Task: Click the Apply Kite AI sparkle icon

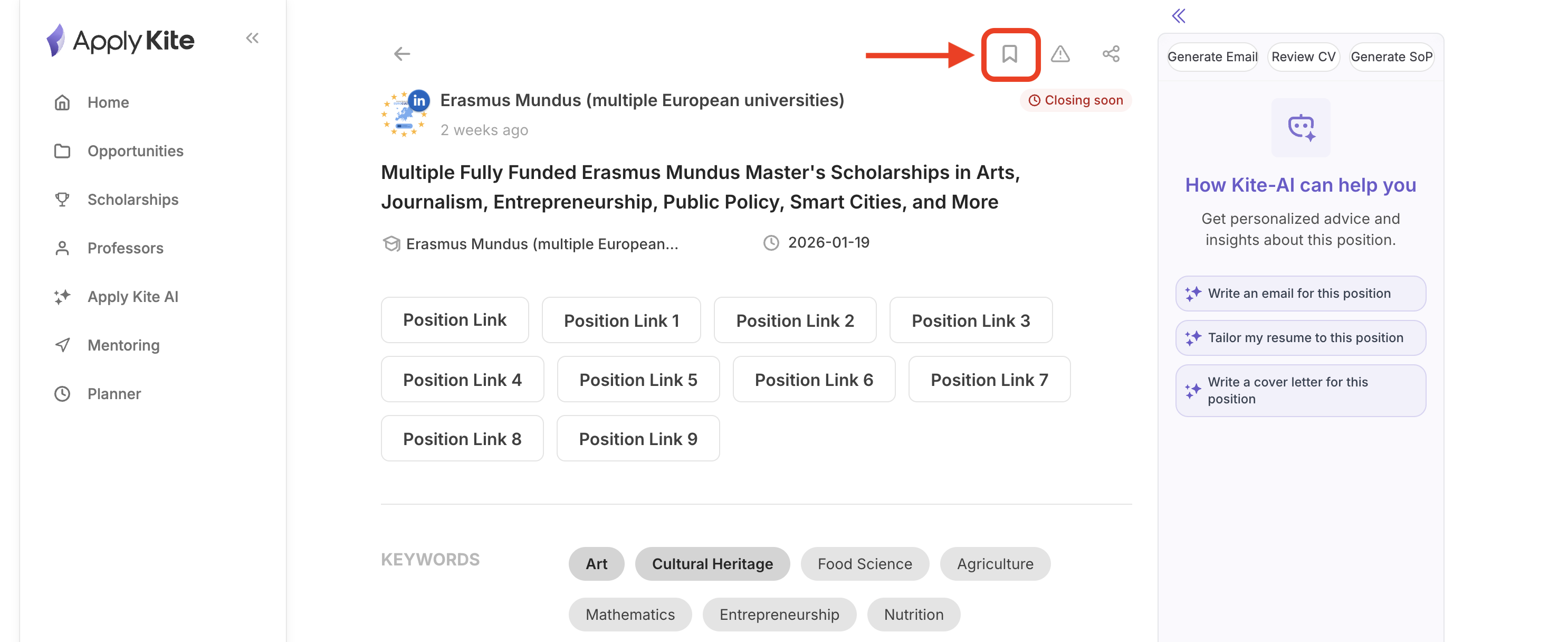Action: pos(62,297)
